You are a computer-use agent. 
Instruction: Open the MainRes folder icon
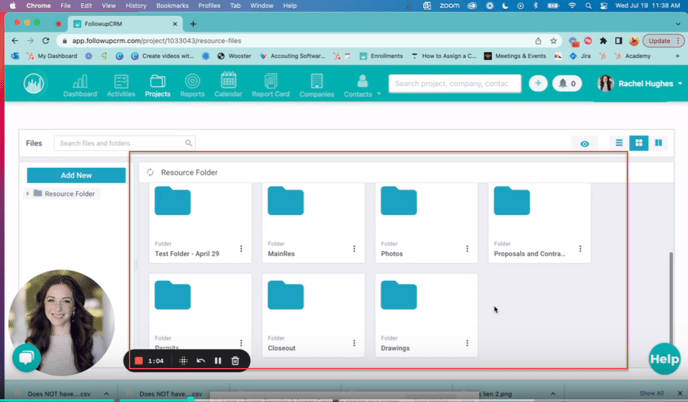coord(286,201)
